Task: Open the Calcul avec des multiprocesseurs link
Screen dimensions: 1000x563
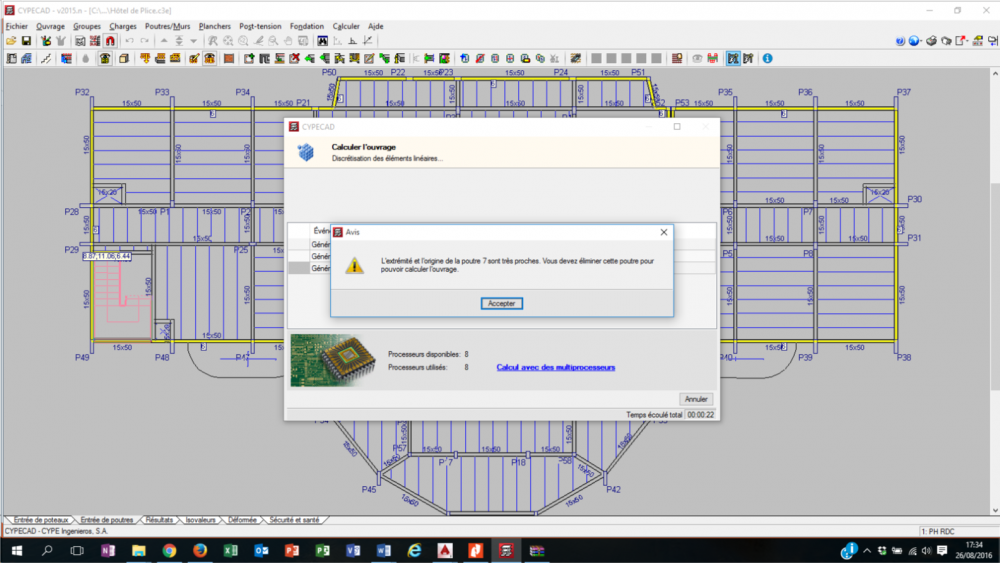Action: (x=555, y=367)
